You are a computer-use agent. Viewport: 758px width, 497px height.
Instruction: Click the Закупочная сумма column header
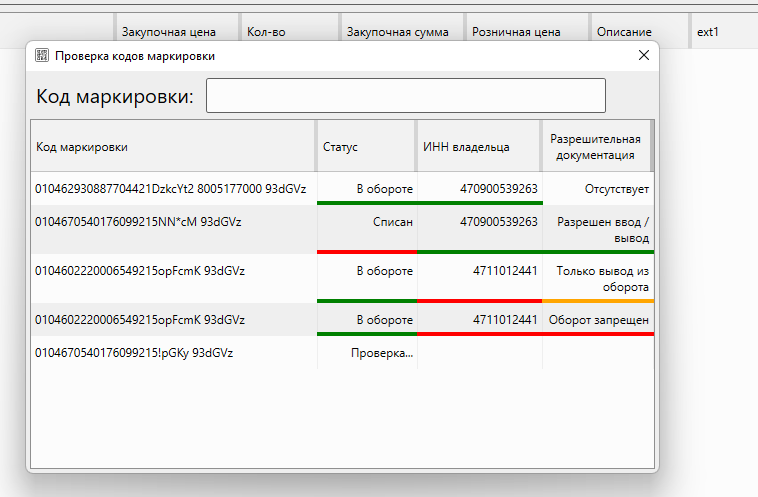(x=399, y=32)
